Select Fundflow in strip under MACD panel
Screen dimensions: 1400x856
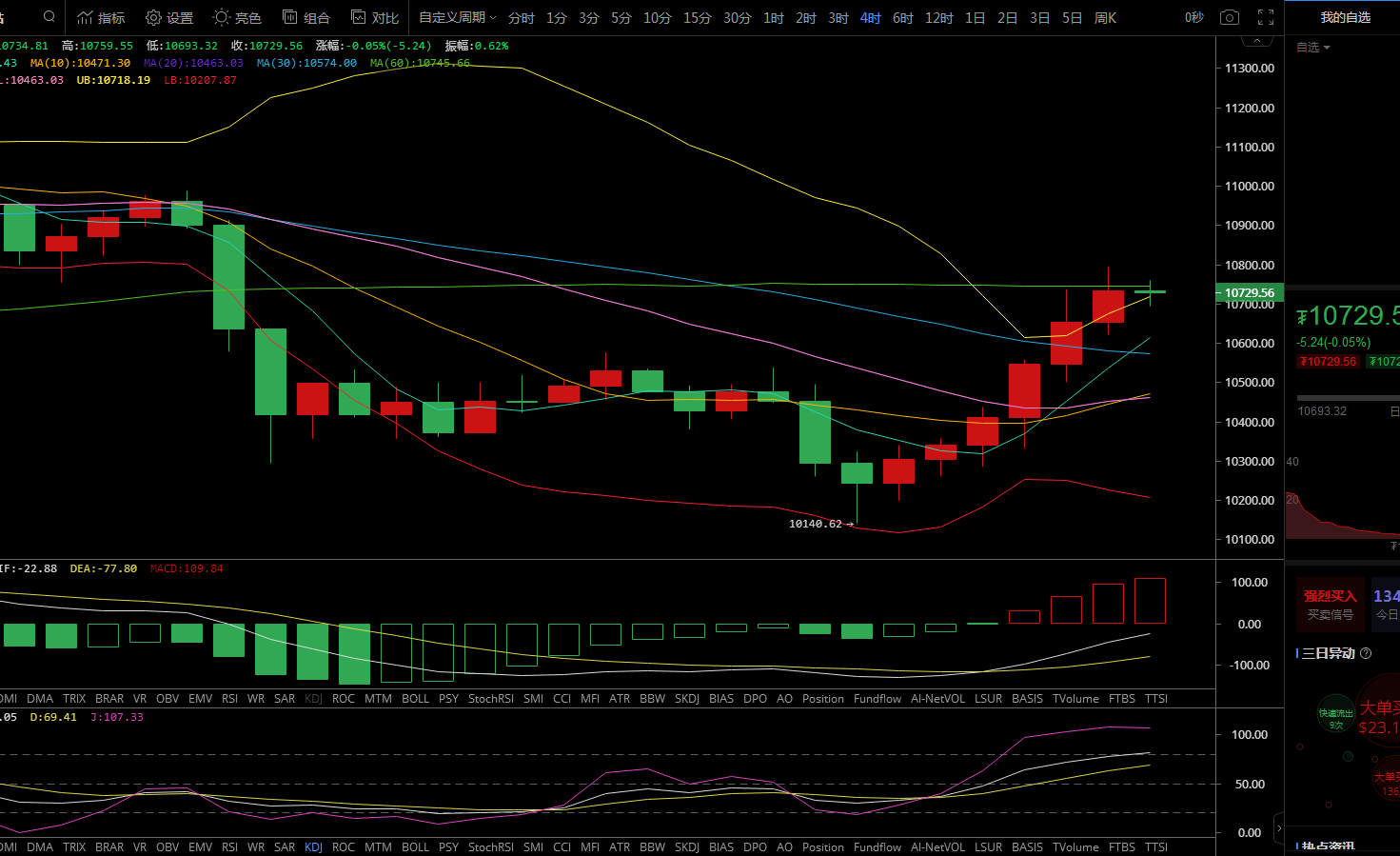point(877,698)
